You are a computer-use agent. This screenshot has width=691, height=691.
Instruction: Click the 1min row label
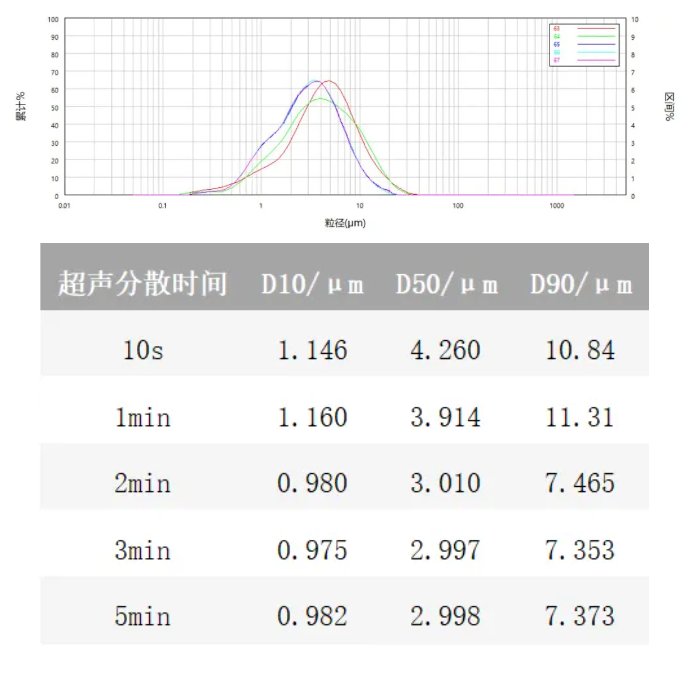[x=142, y=417]
